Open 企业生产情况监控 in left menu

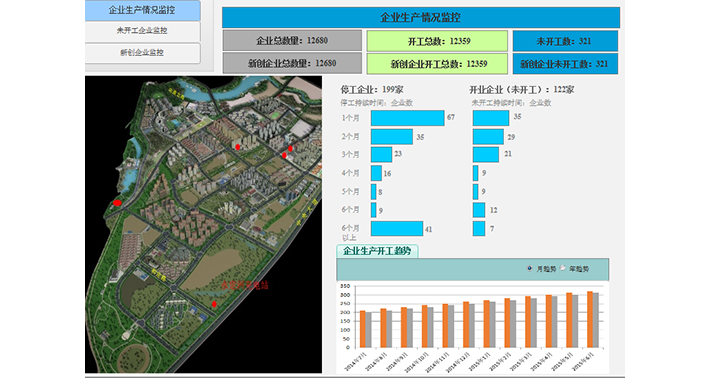tap(142, 10)
